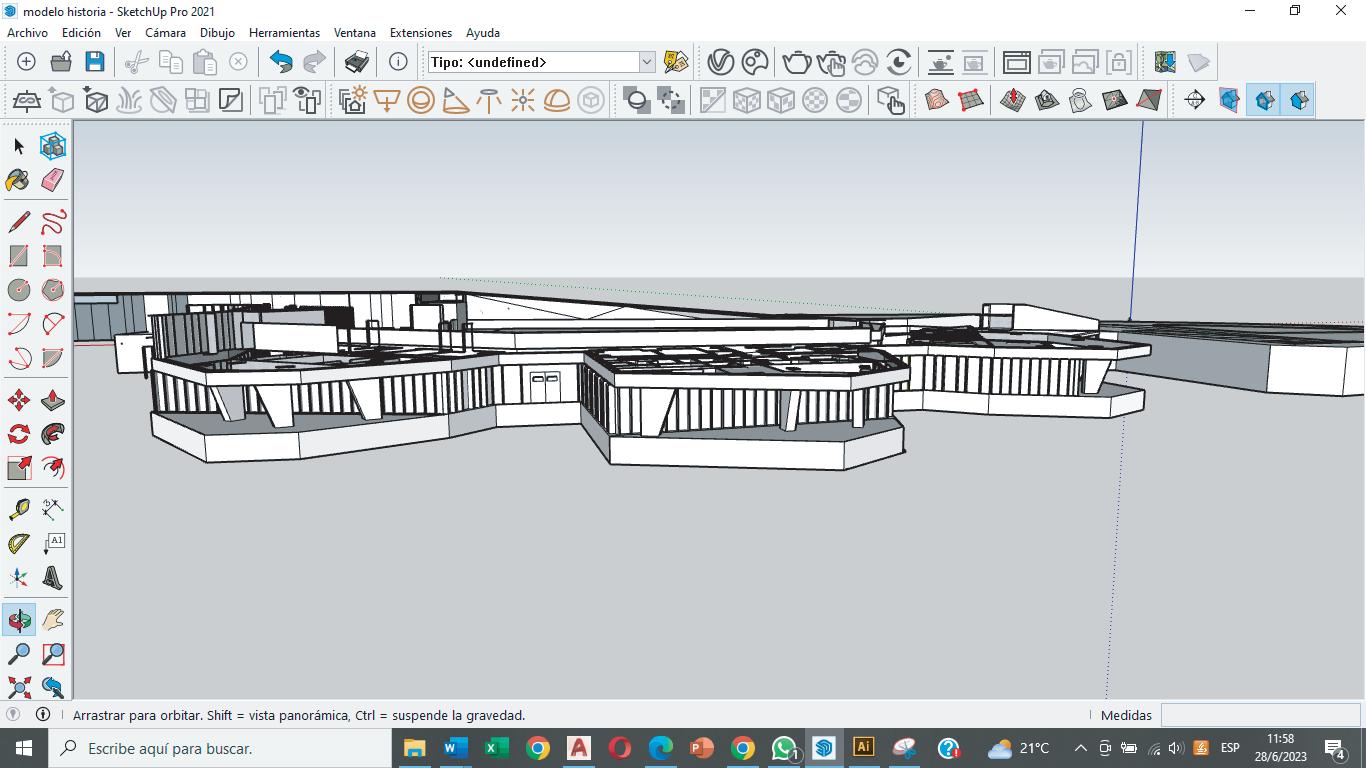Pick the 3D Text tool
Image resolution: width=1366 pixels, height=768 pixels.
tap(53, 578)
